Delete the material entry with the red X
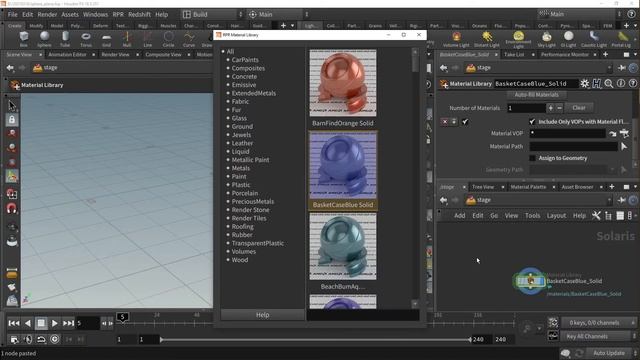The image size is (640, 360). tap(445, 122)
